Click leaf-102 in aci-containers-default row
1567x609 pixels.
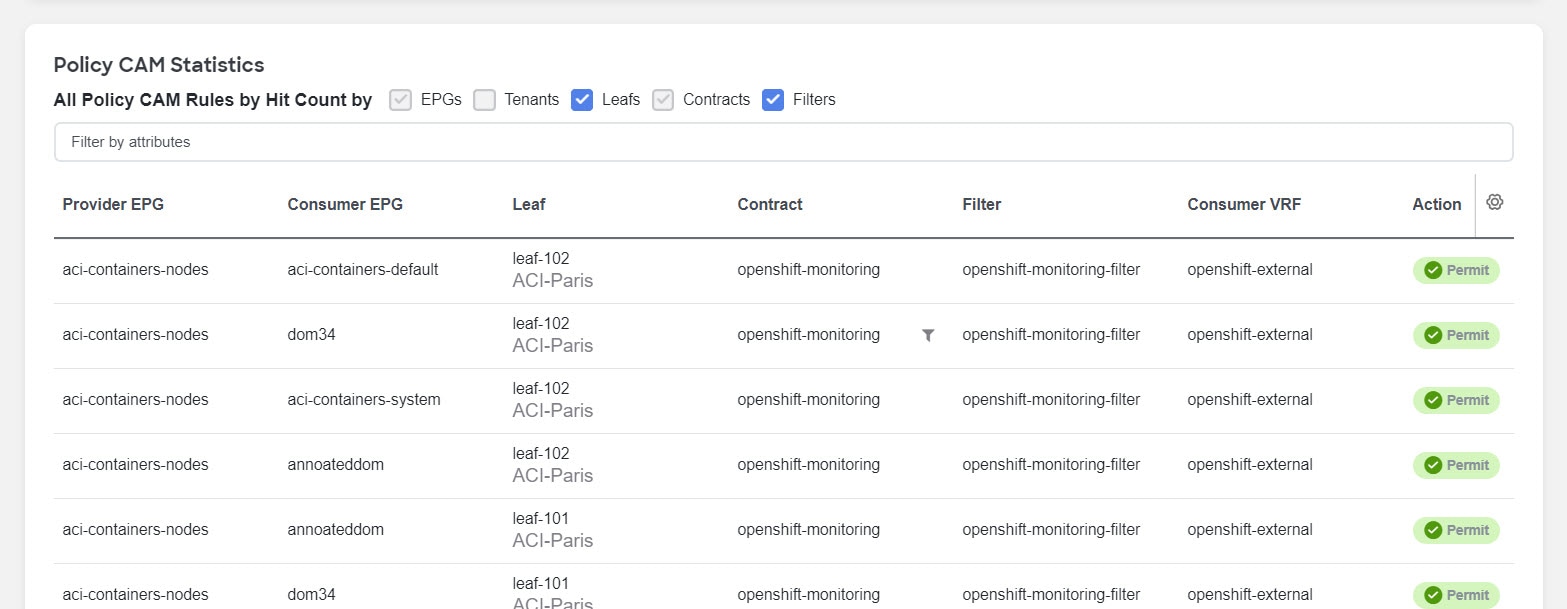pos(540,258)
